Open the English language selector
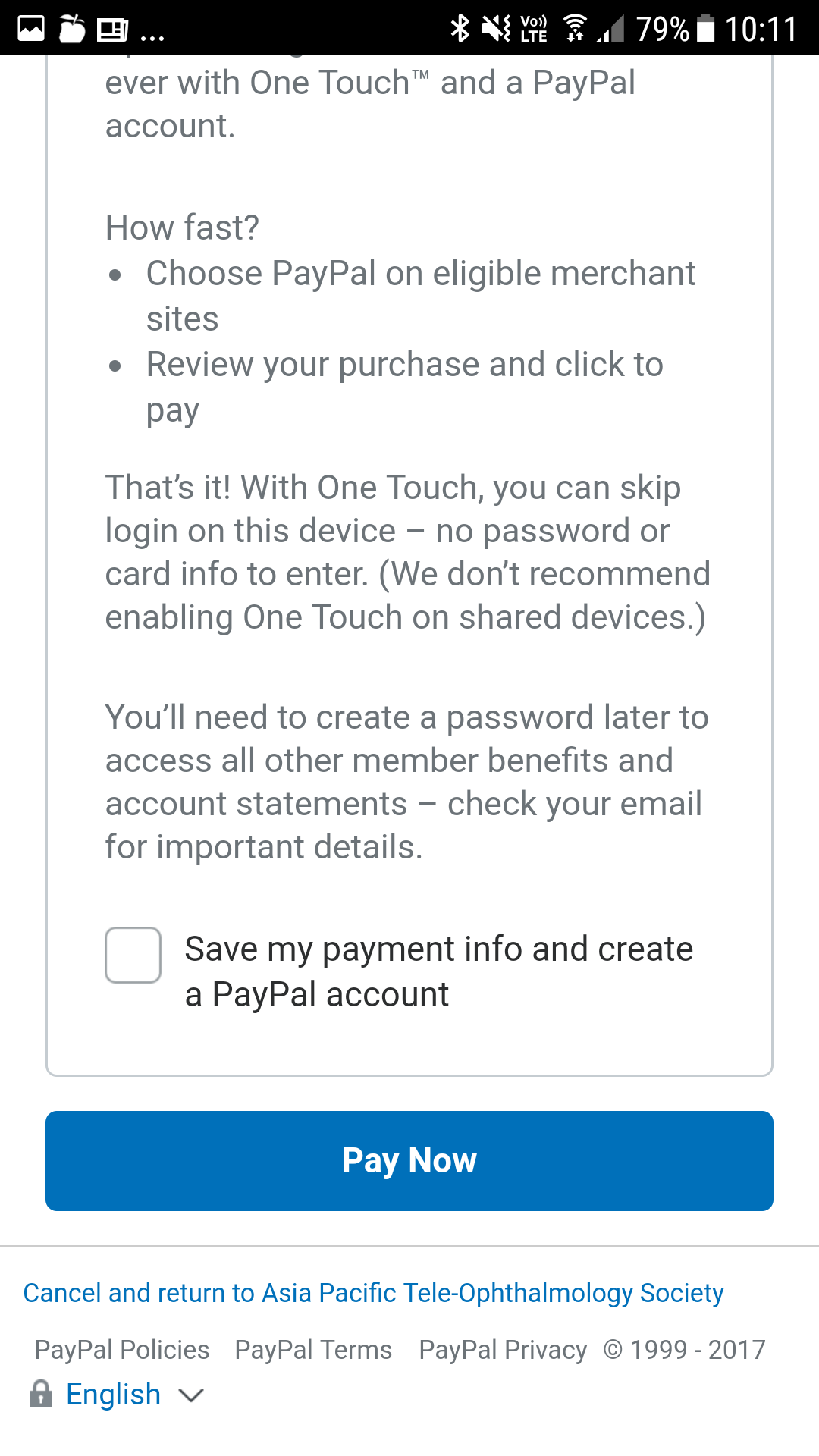 (114, 1394)
